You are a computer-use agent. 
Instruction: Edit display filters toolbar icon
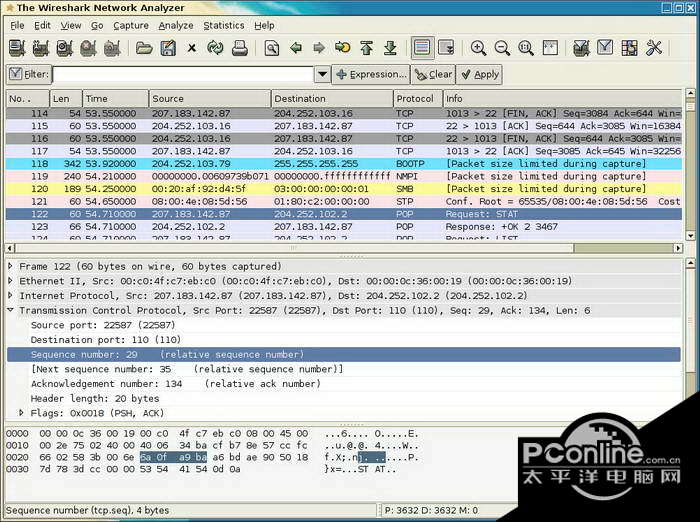(x=605, y=47)
